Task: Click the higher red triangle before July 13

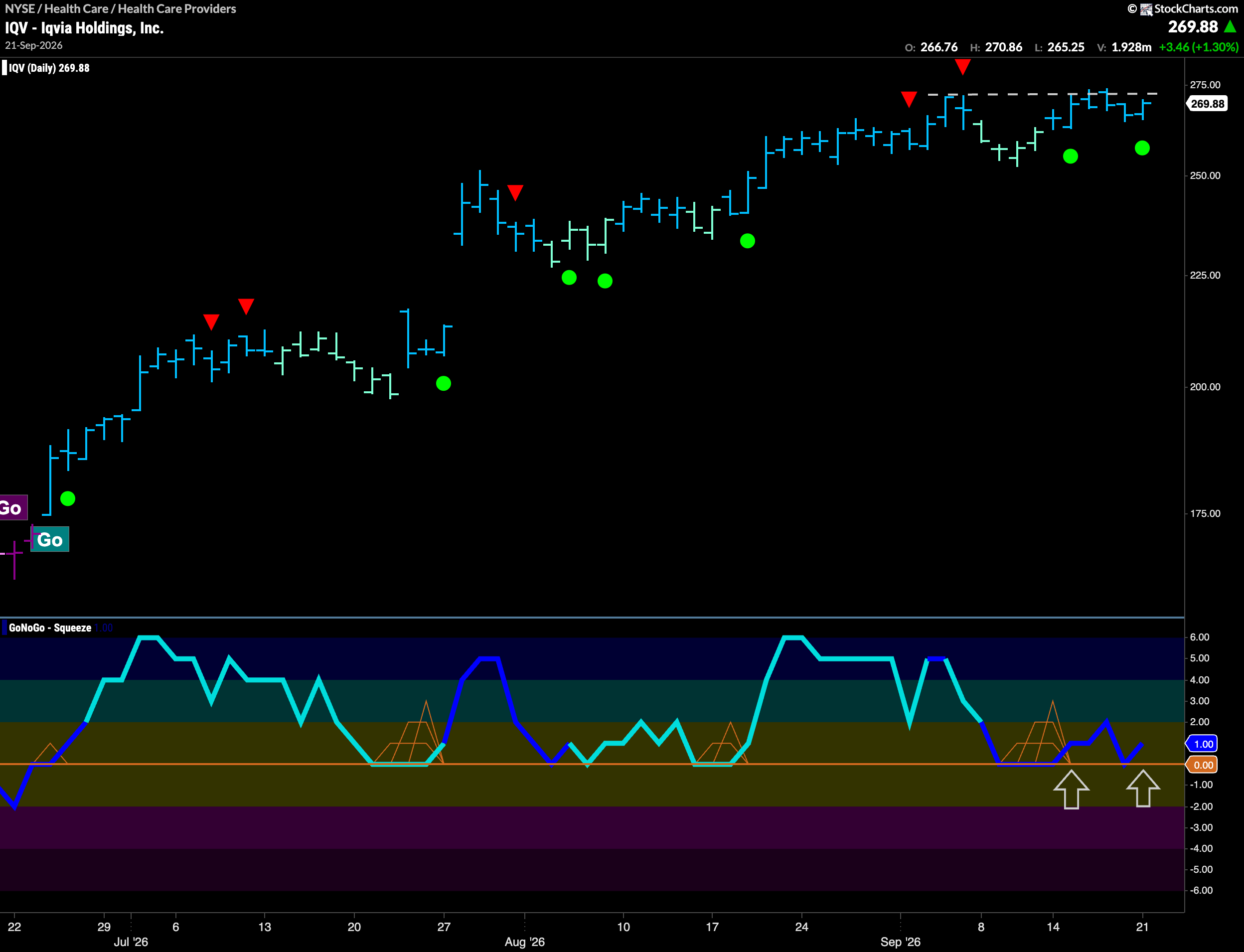Action: (x=246, y=307)
